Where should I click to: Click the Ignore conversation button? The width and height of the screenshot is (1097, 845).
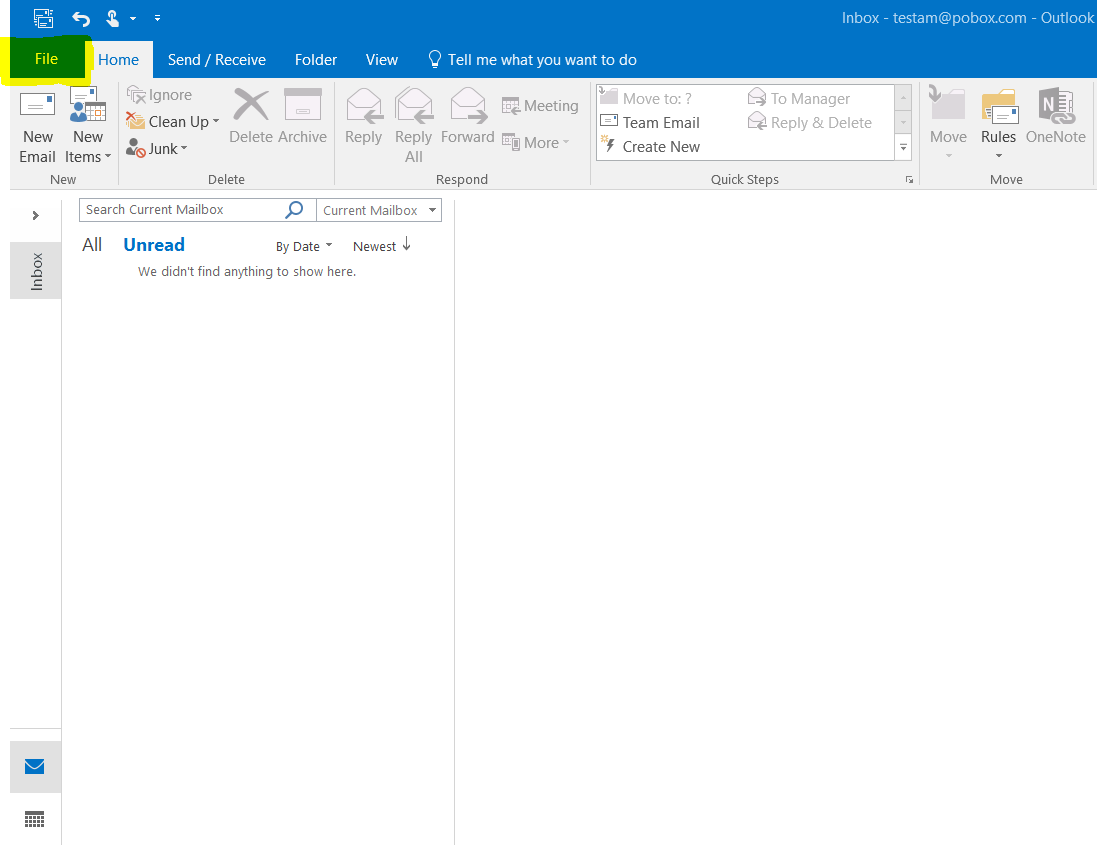click(160, 94)
